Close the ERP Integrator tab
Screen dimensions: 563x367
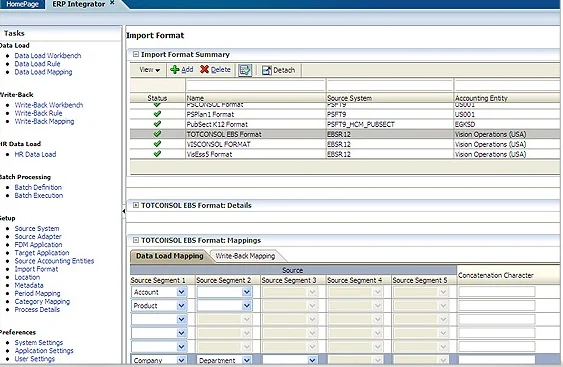[112, 3]
